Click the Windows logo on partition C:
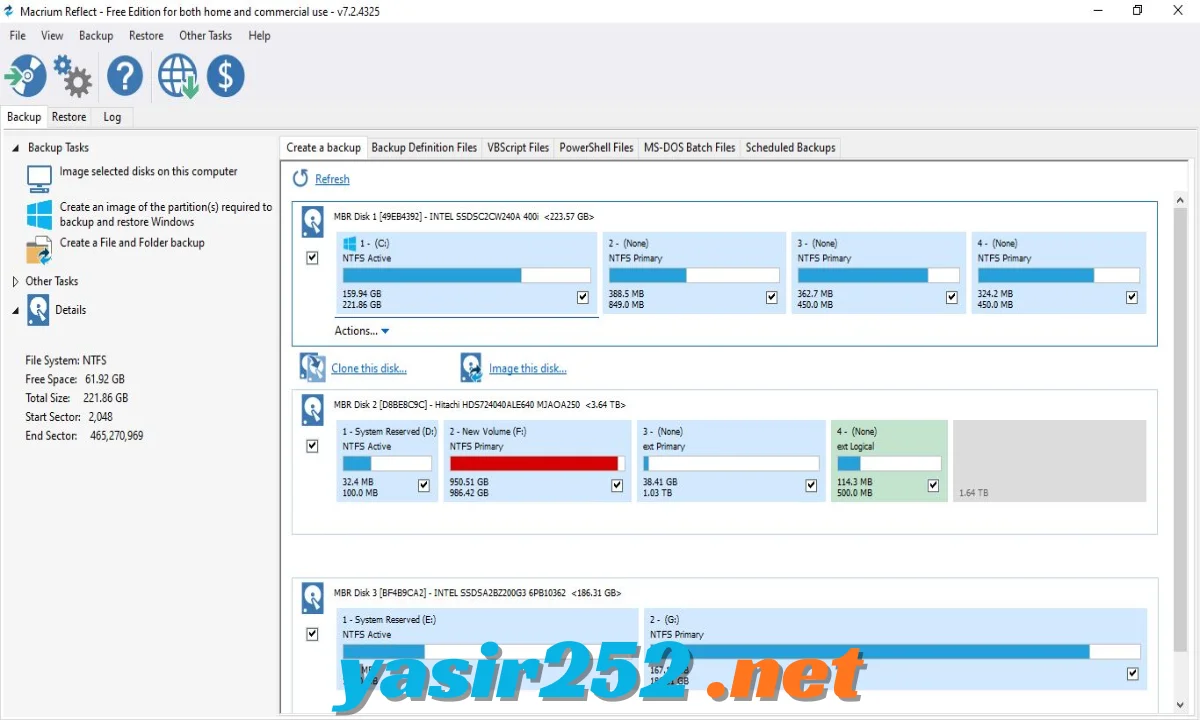Viewport: 1200px width, 720px height. tap(350, 243)
